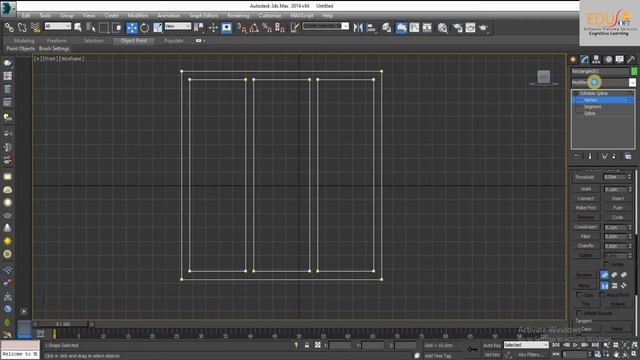Image resolution: width=640 pixels, height=360 pixels.
Task: Open the Rendering menu
Action: (x=238, y=16)
